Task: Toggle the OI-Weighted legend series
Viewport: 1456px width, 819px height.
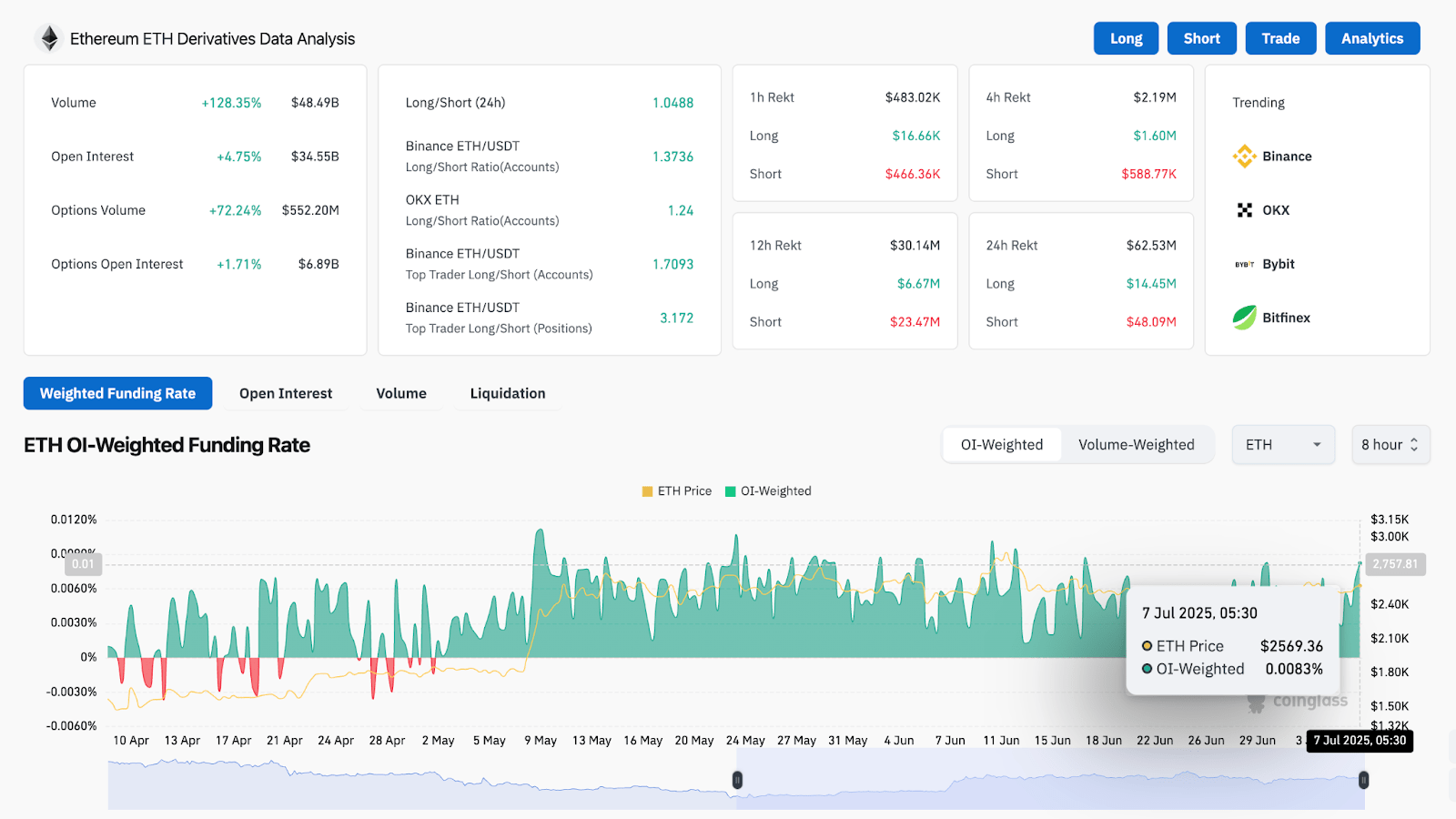Action: click(767, 491)
